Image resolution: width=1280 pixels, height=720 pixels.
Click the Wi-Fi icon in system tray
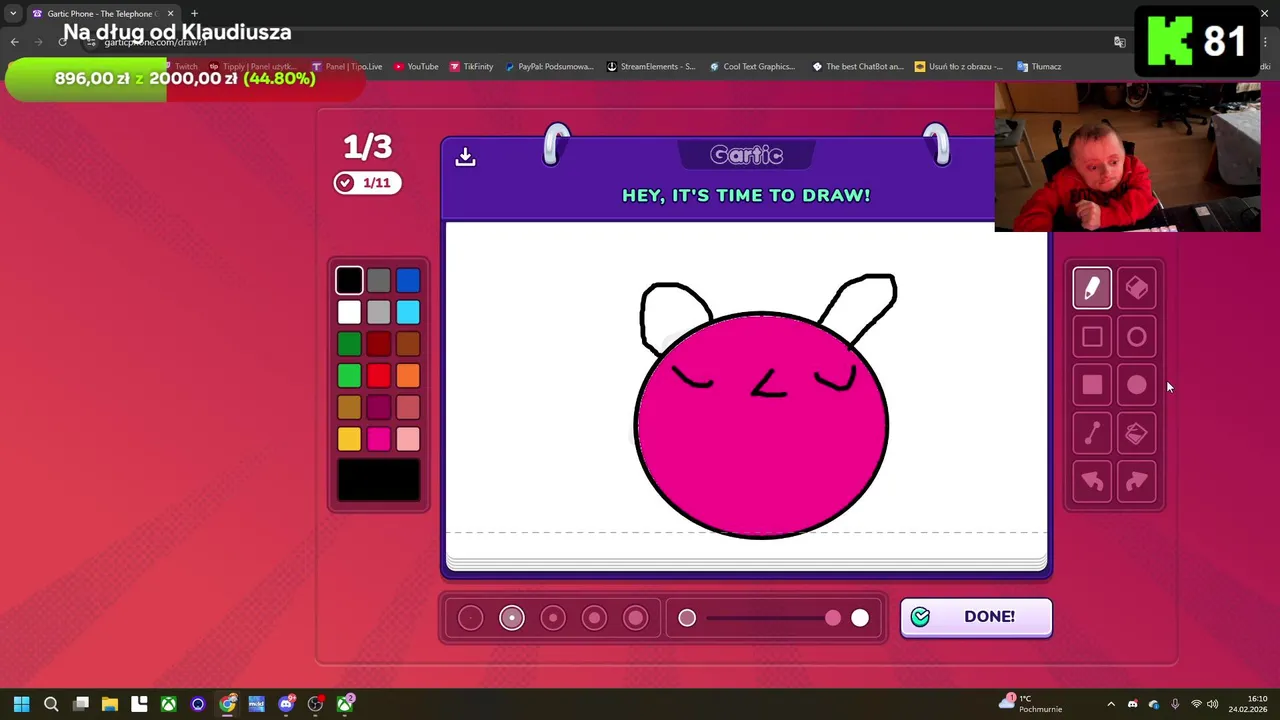click(1196, 704)
